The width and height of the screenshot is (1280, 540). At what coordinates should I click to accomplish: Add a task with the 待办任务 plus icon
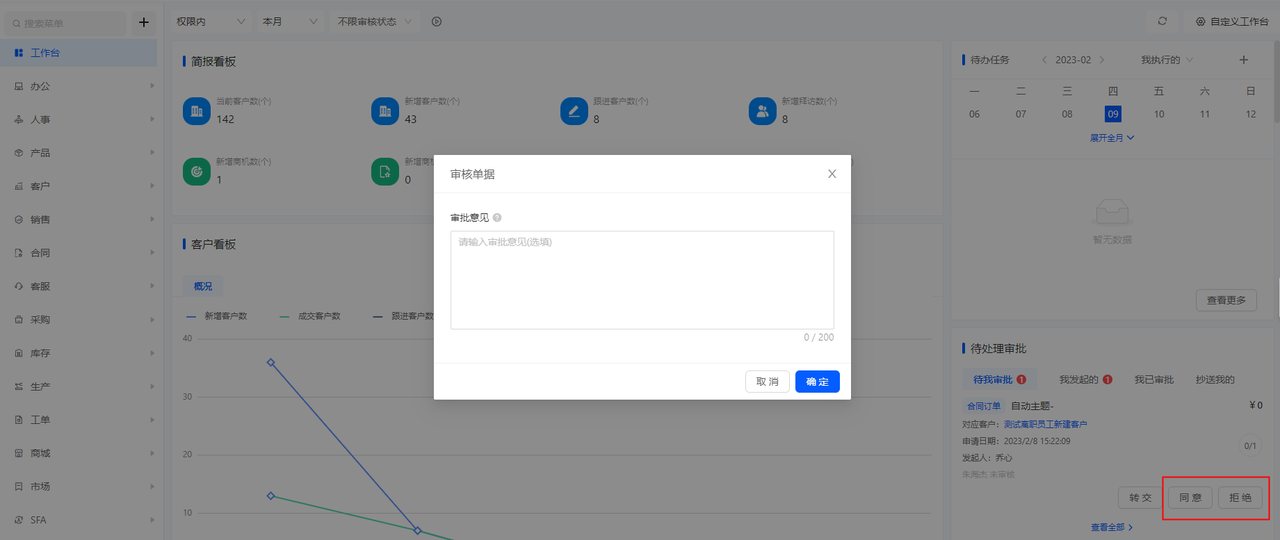(1244, 60)
